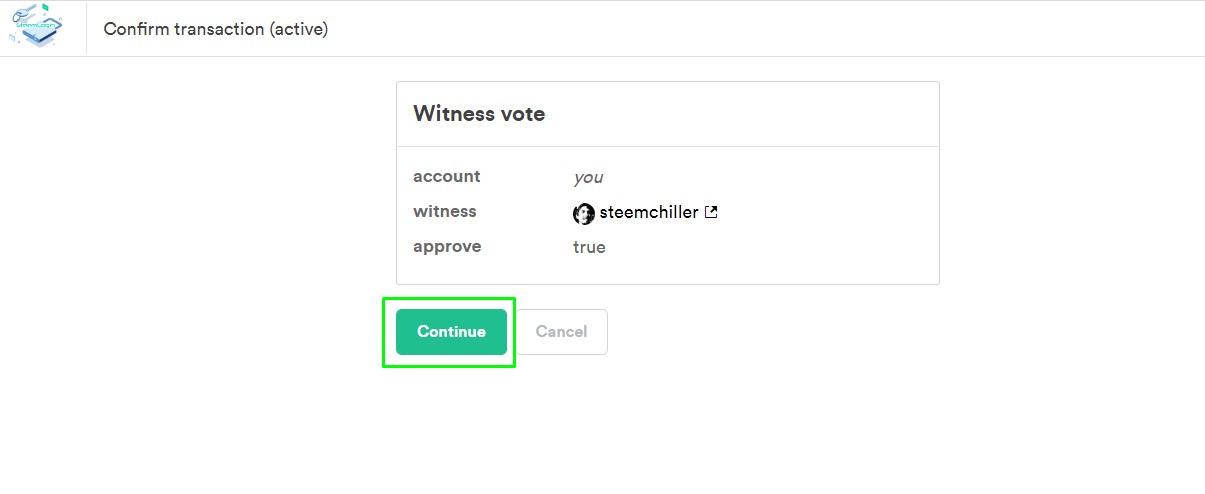This screenshot has width=1205, height=494.
Task: Click the word "transaction" in header
Action: point(219,29)
